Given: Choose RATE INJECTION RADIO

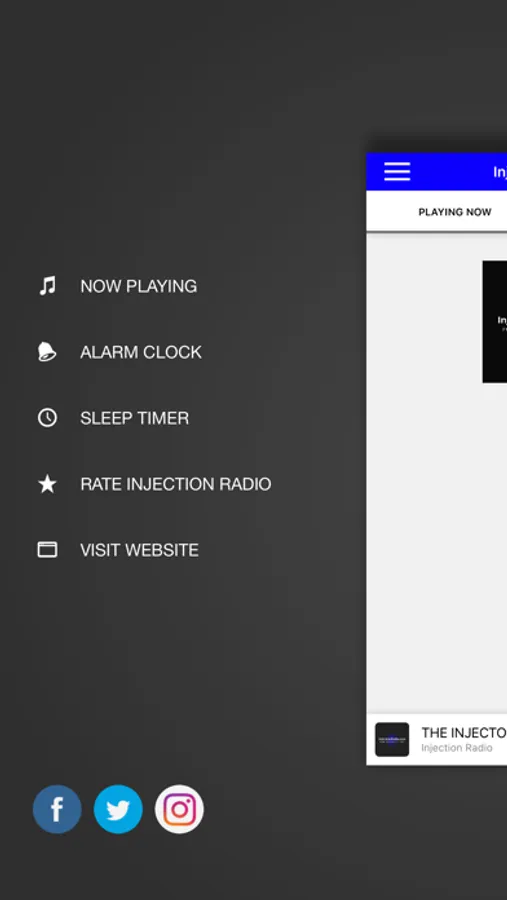Looking at the screenshot, I should pos(176,484).
